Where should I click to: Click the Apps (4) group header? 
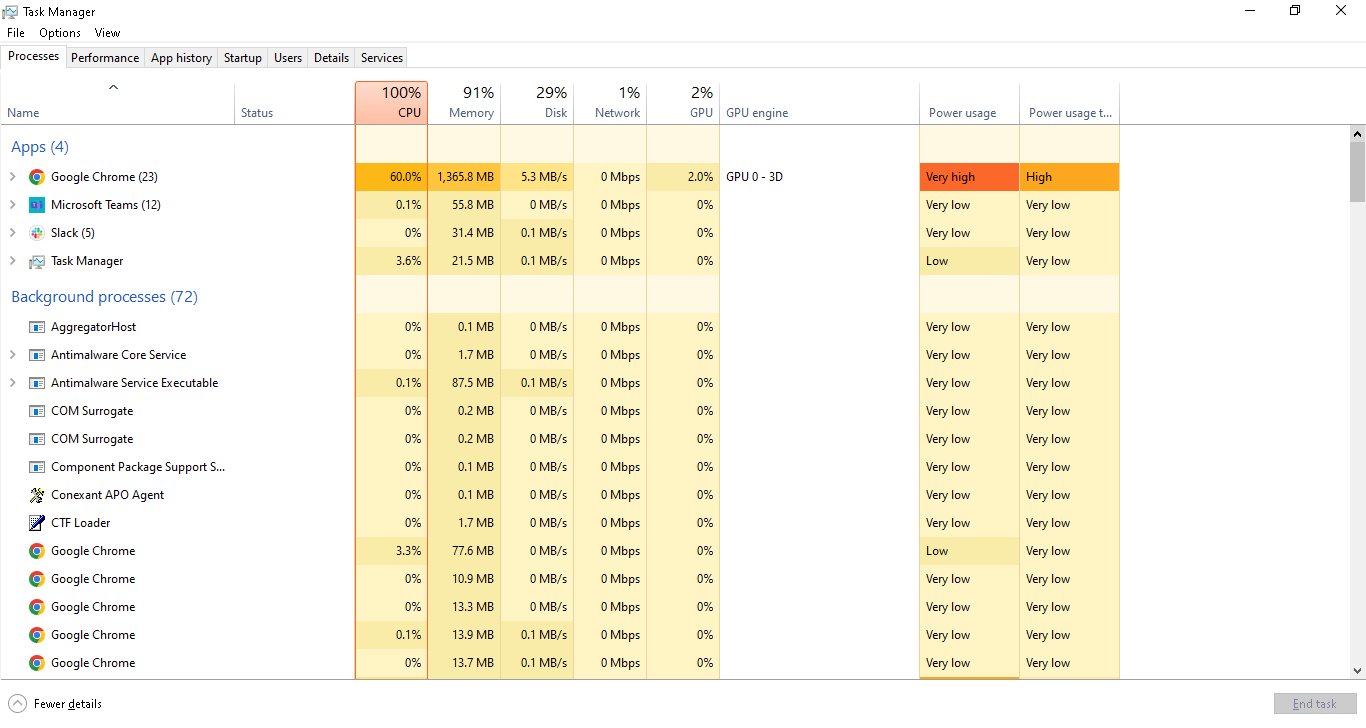pyautogui.click(x=40, y=147)
